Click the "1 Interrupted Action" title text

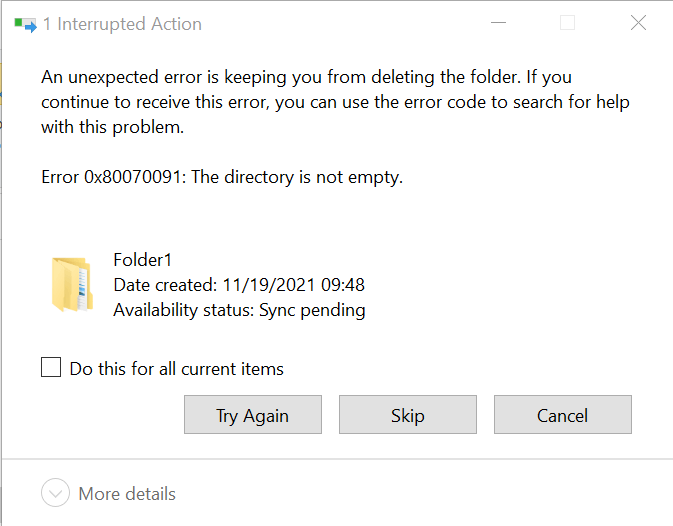tap(121, 24)
